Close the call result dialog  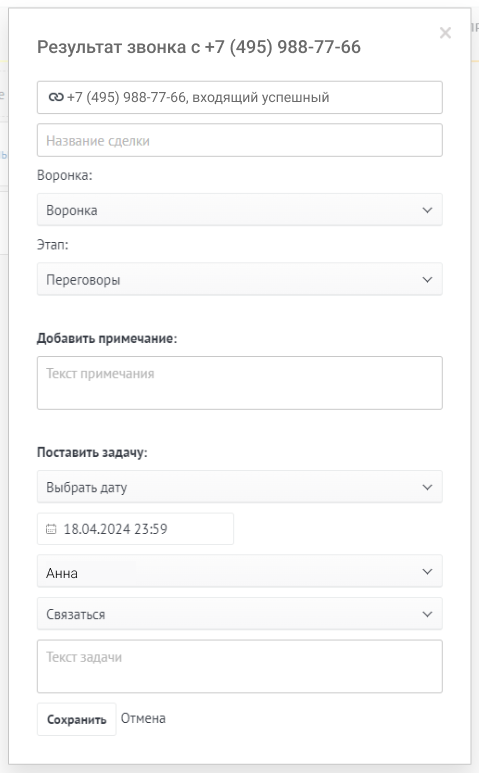(x=445, y=33)
